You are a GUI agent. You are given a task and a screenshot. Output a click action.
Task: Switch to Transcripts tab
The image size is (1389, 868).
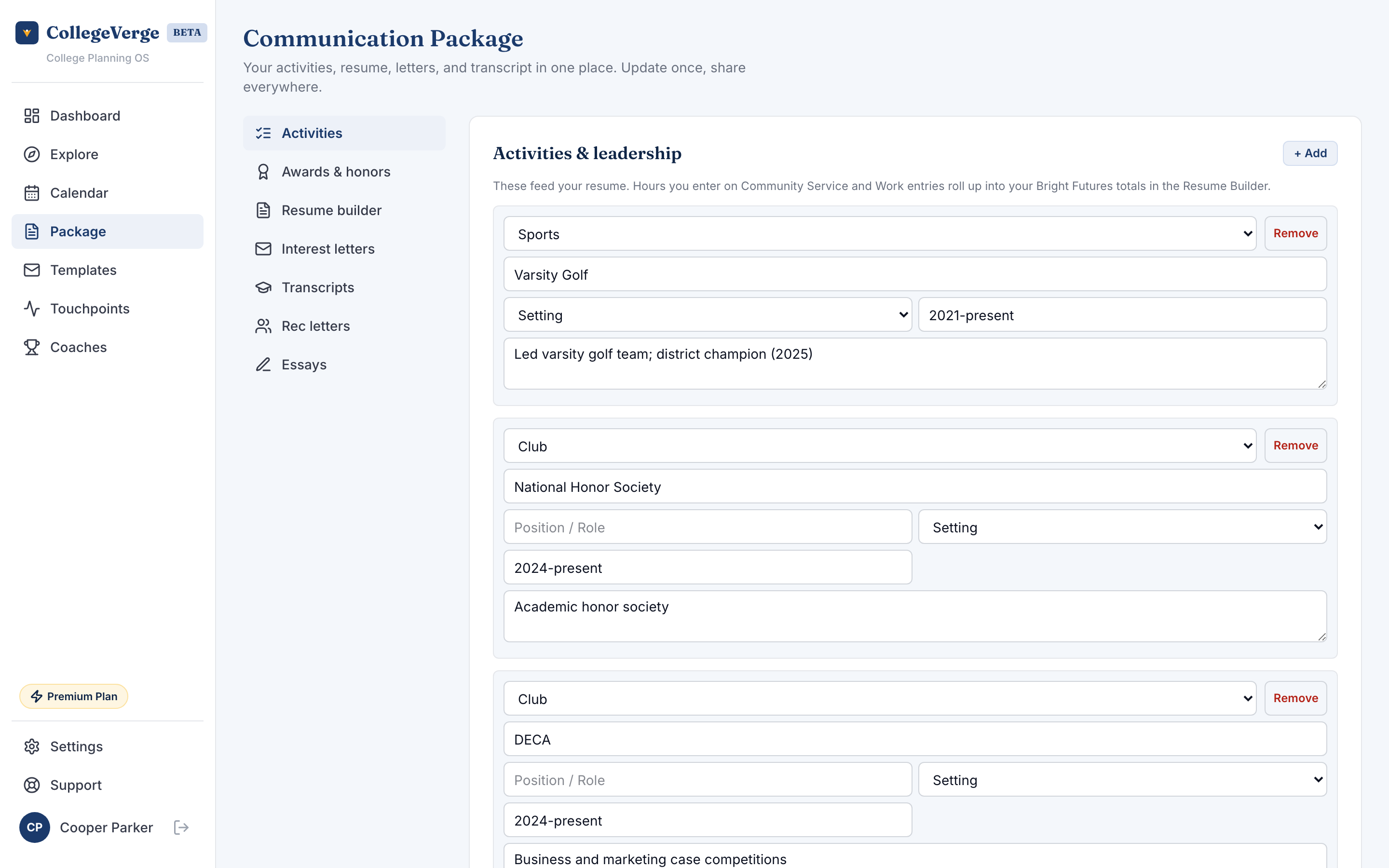click(344, 287)
